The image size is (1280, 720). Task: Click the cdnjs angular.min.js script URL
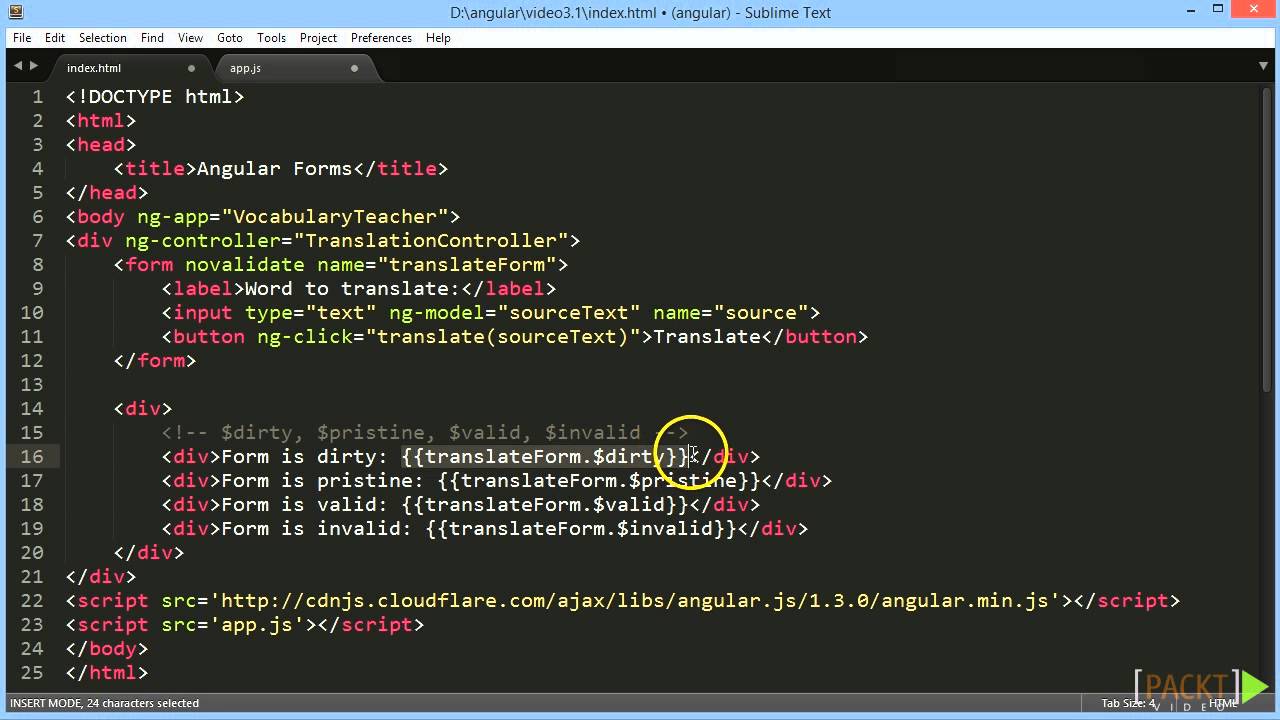(635, 601)
